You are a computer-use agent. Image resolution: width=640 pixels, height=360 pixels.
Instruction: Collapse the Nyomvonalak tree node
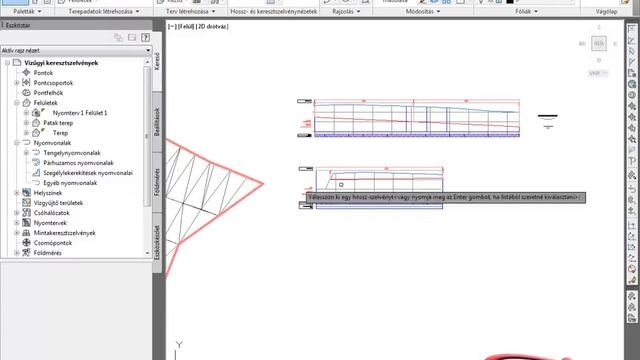[x=17, y=143]
